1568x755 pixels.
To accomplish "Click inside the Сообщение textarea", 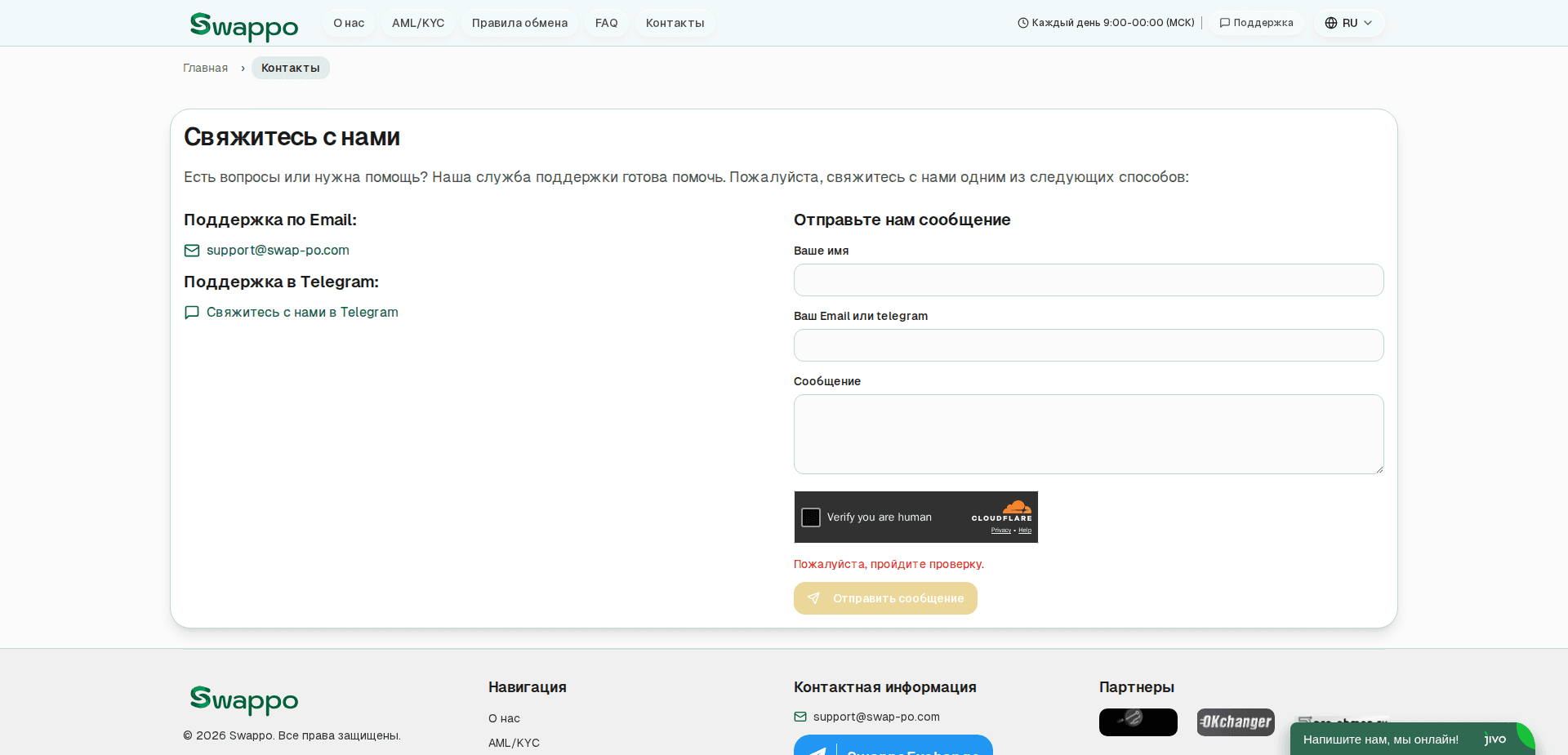I will 1088,434.
